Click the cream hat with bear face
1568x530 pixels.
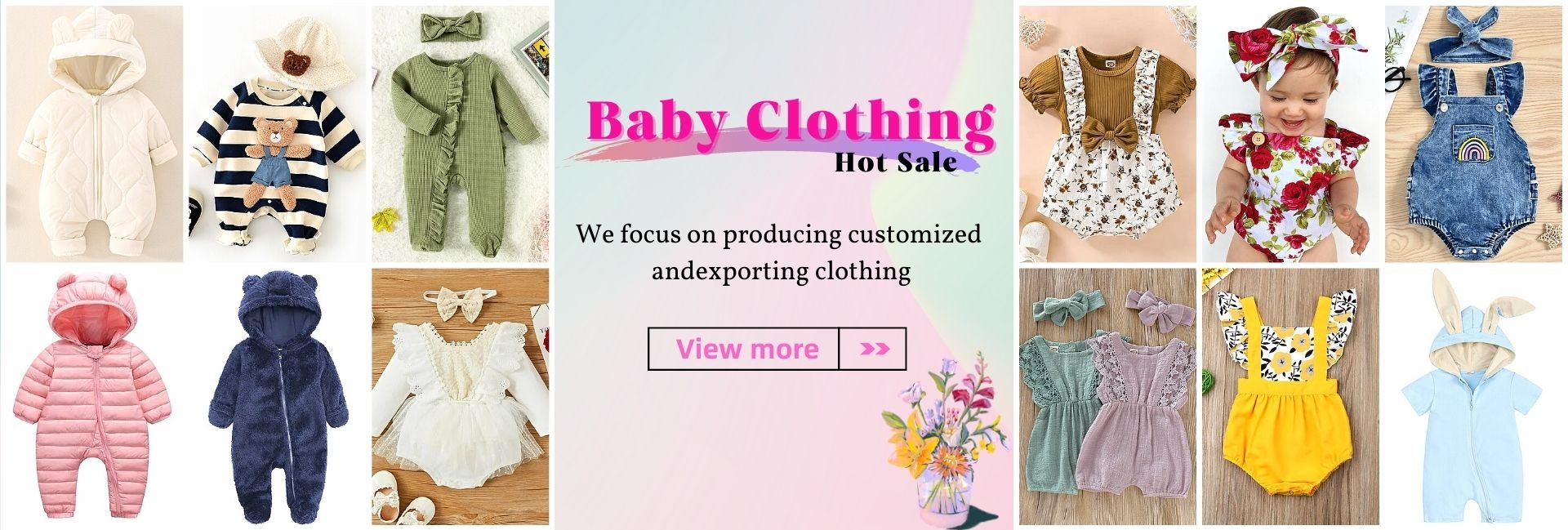pyautogui.click(x=306, y=51)
